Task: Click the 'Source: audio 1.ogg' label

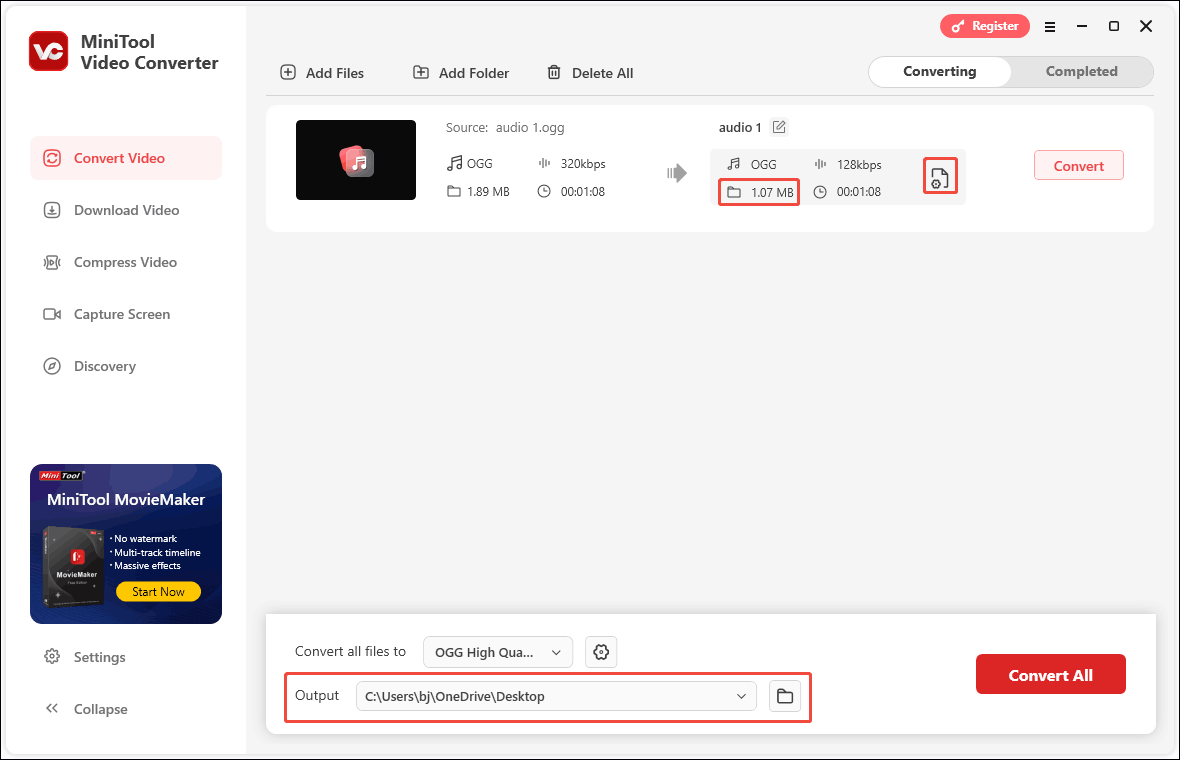Action: coord(505,128)
